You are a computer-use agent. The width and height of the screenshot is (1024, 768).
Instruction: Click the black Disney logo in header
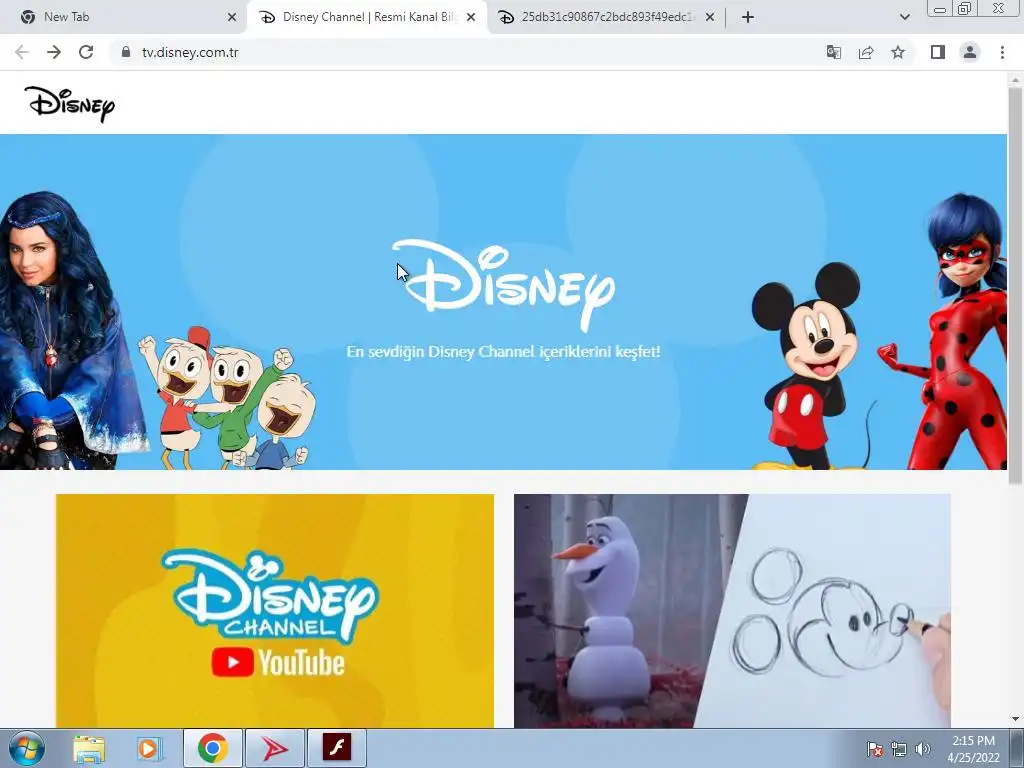[x=69, y=104]
